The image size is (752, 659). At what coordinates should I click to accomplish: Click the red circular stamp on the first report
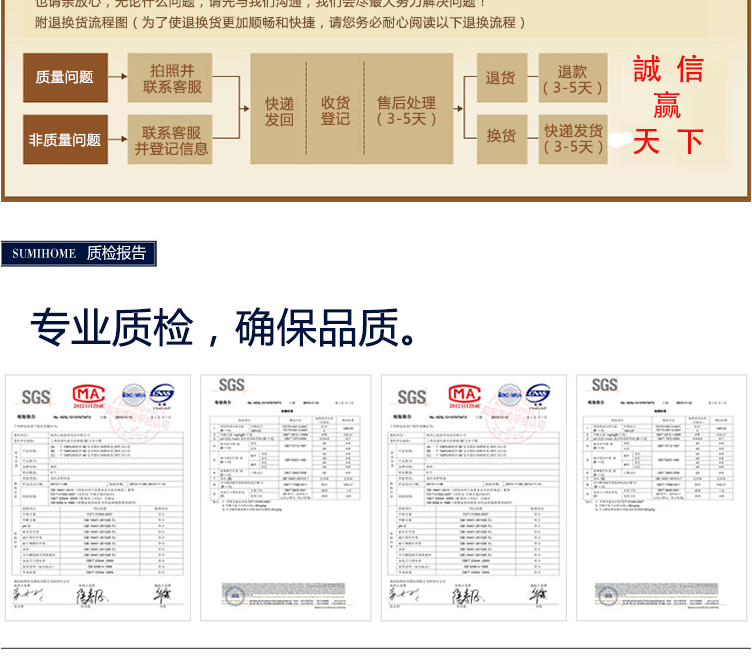tap(136, 418)
